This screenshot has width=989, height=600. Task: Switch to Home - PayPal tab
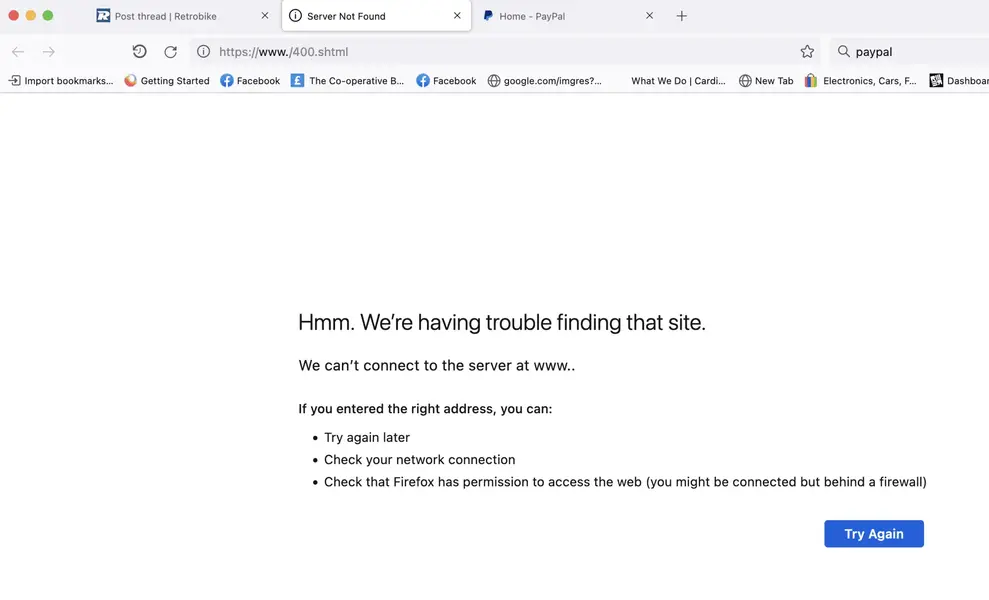tap(568, 16)
